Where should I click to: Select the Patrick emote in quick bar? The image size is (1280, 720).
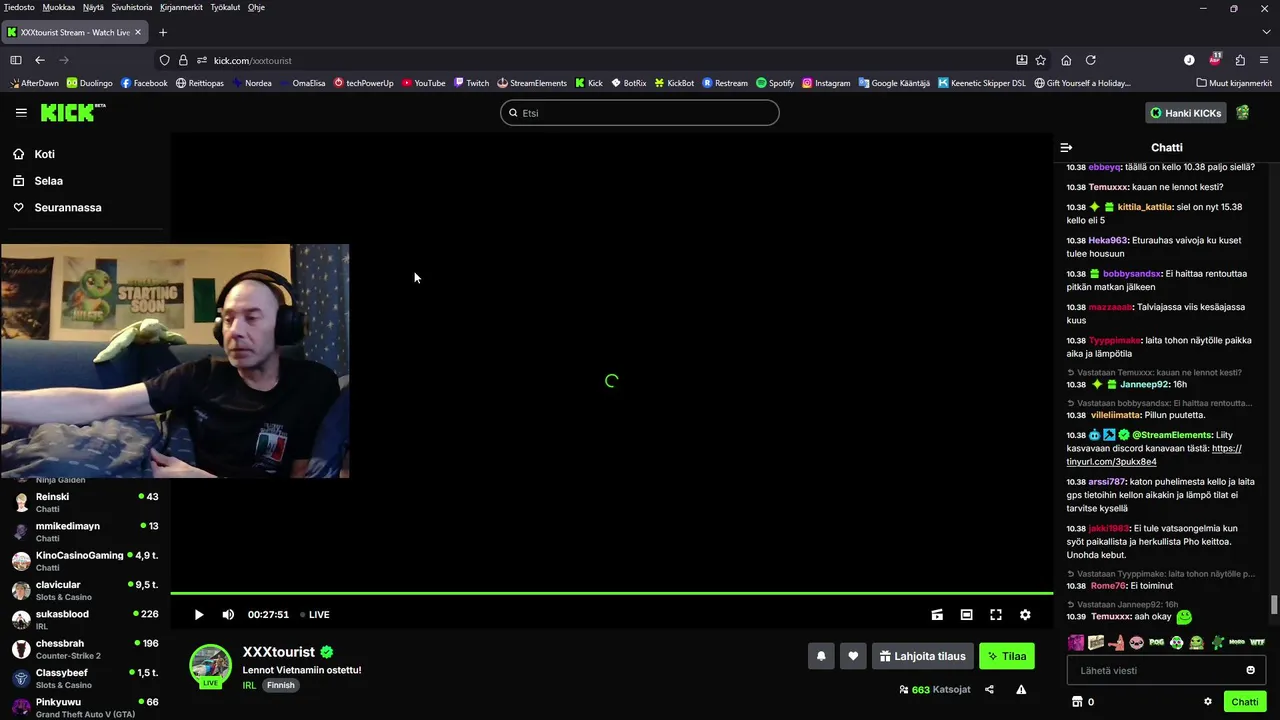tap(1116, 642)
